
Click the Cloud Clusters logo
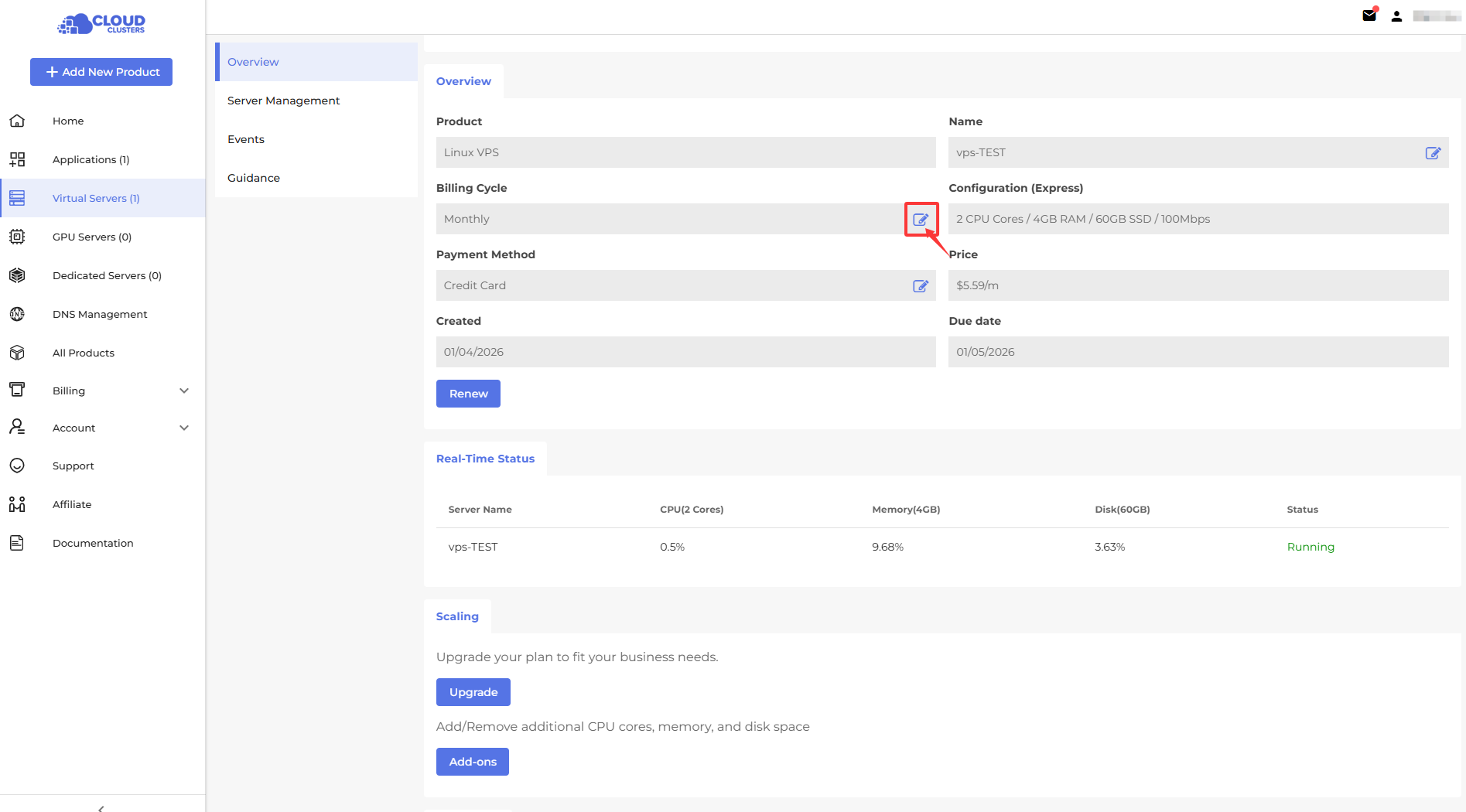[x=101, y=24]
